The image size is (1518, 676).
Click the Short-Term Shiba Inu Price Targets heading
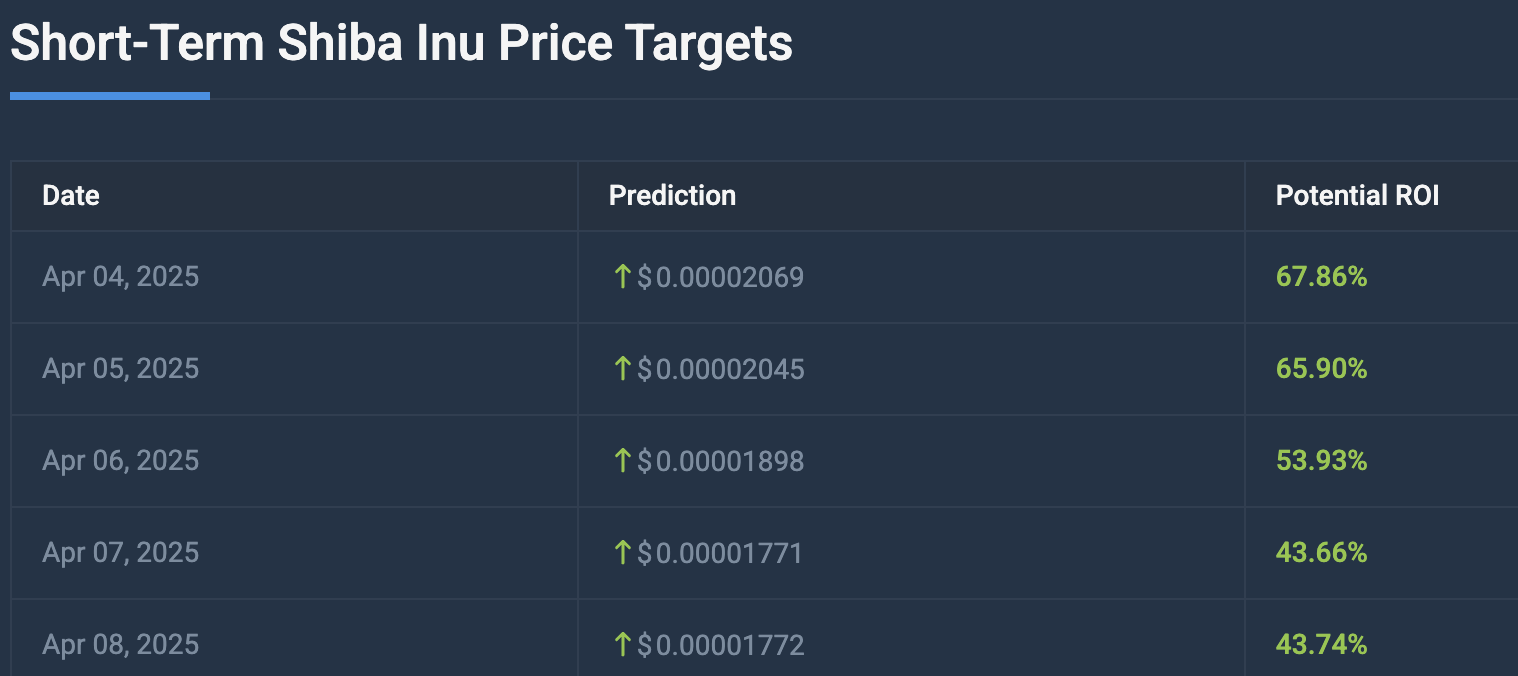[401, 44]
